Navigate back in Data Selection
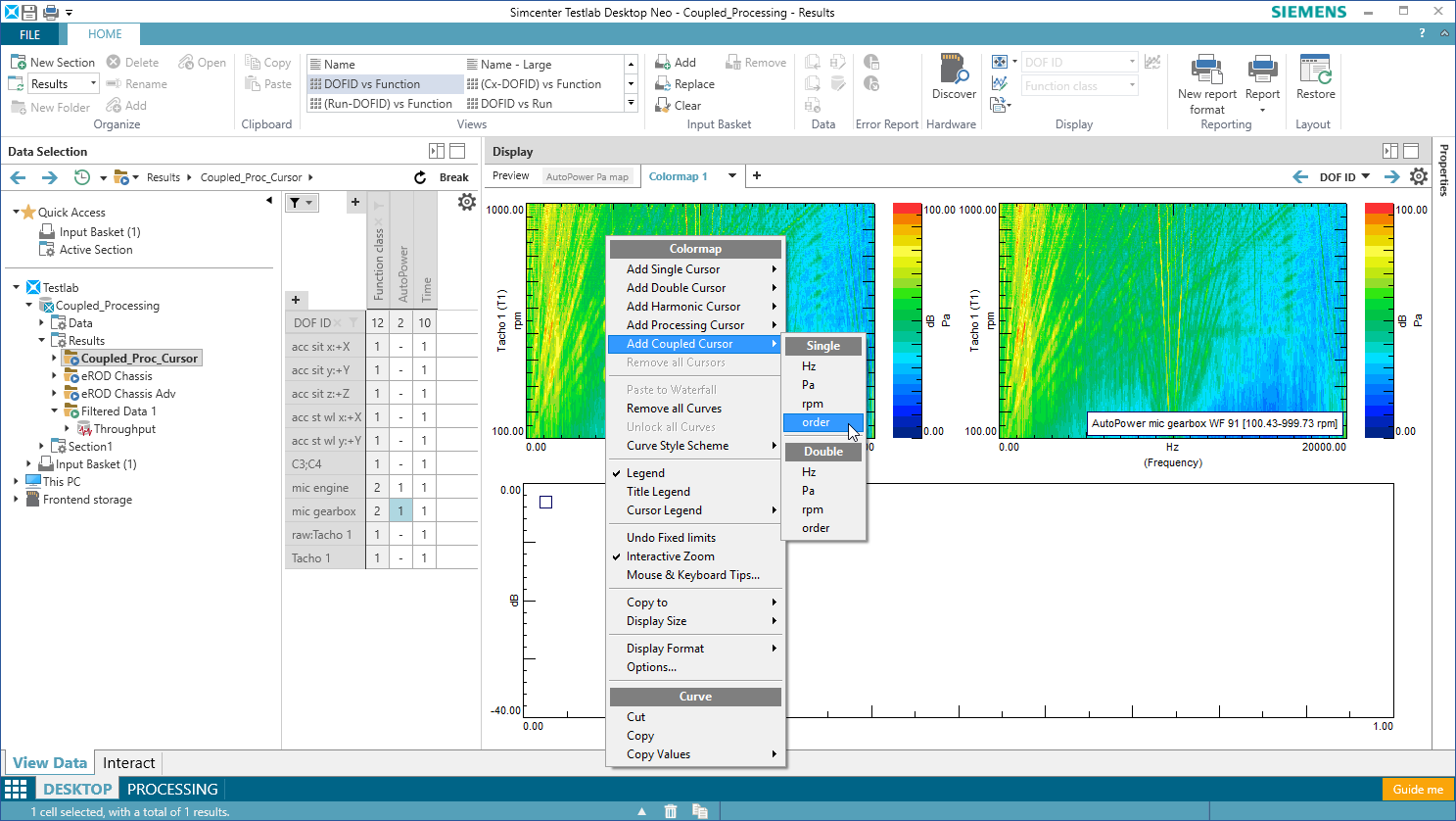The width and height of the screenshot is (1456, 821). [18, 177]
